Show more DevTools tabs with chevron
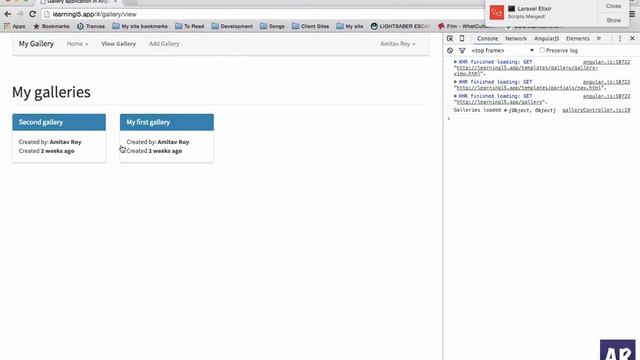Image resolution: width=640 pixels, height=360 pixels. [599, 38]
